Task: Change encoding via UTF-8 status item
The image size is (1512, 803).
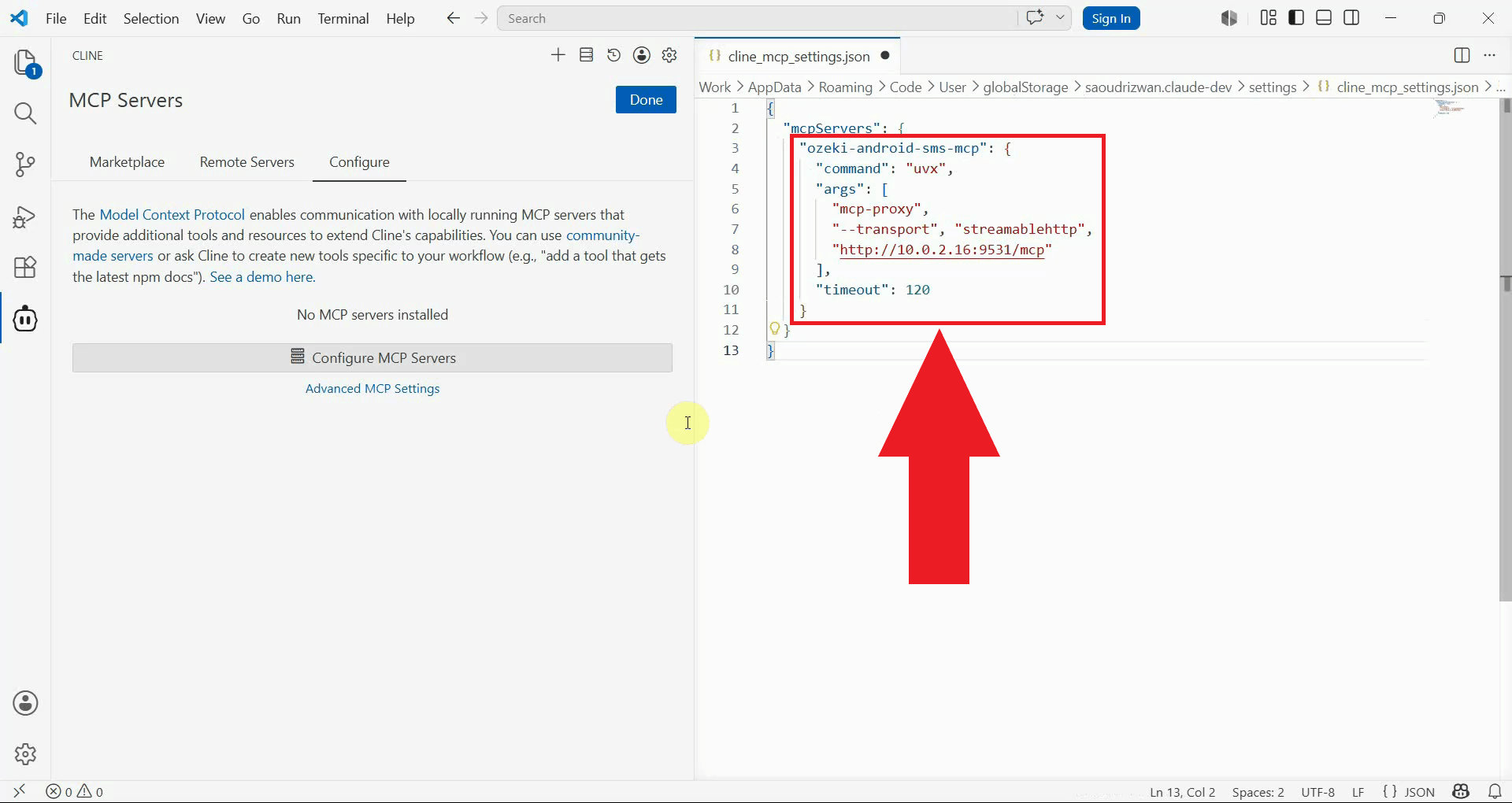Action: point(1317,792)
